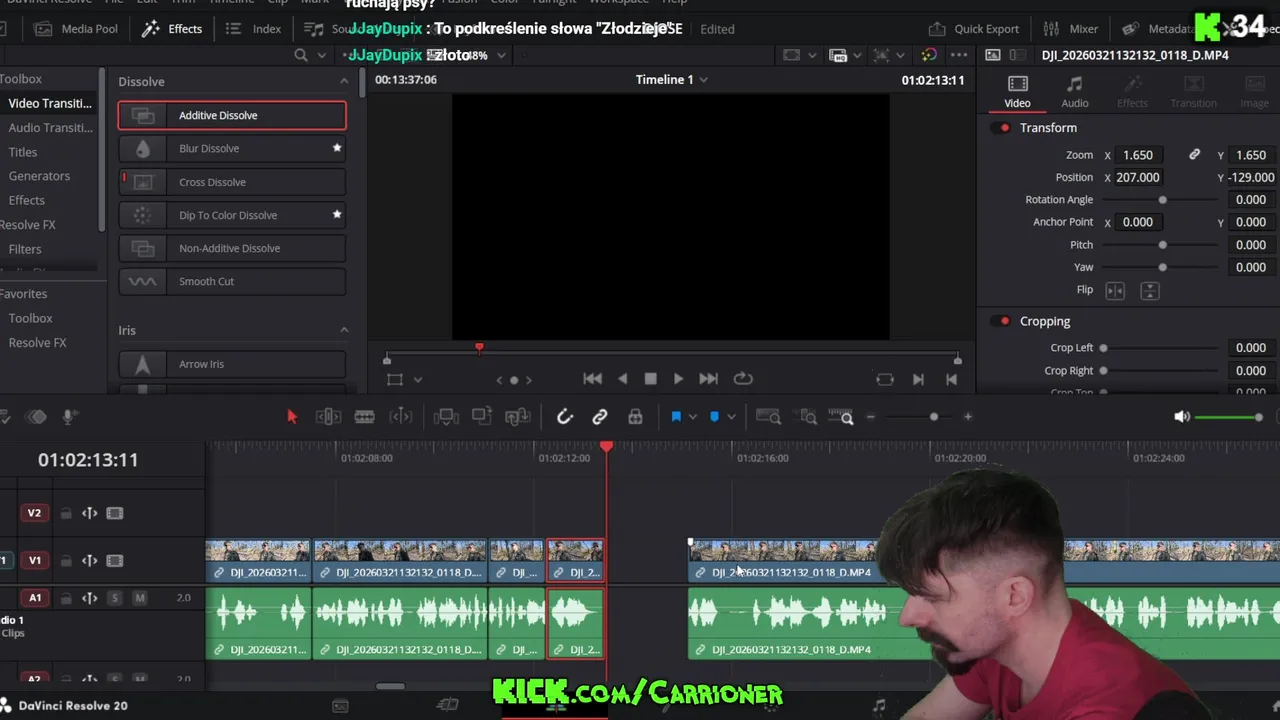The height and width of the screenshot is (720, 1280).
Task: Toggle Loop playback button
Action: click(x=743, y=379)
